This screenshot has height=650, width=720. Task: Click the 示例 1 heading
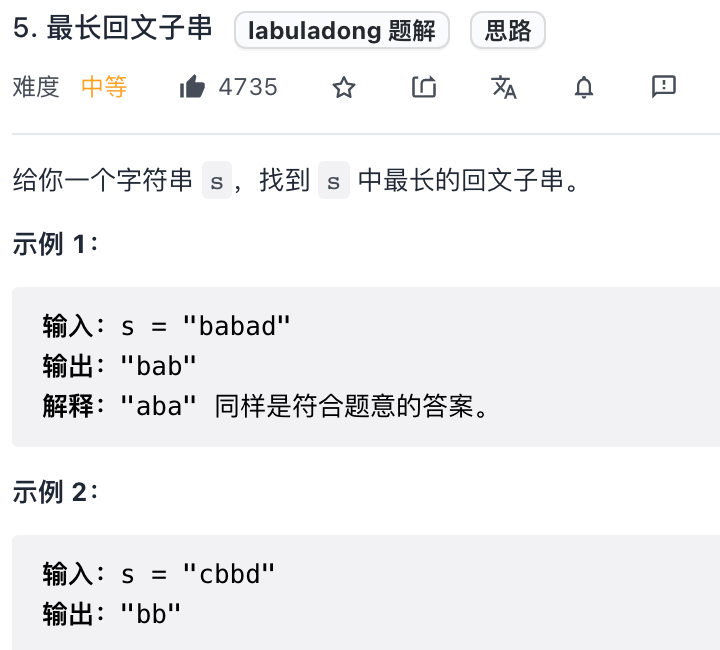(56, 244)
